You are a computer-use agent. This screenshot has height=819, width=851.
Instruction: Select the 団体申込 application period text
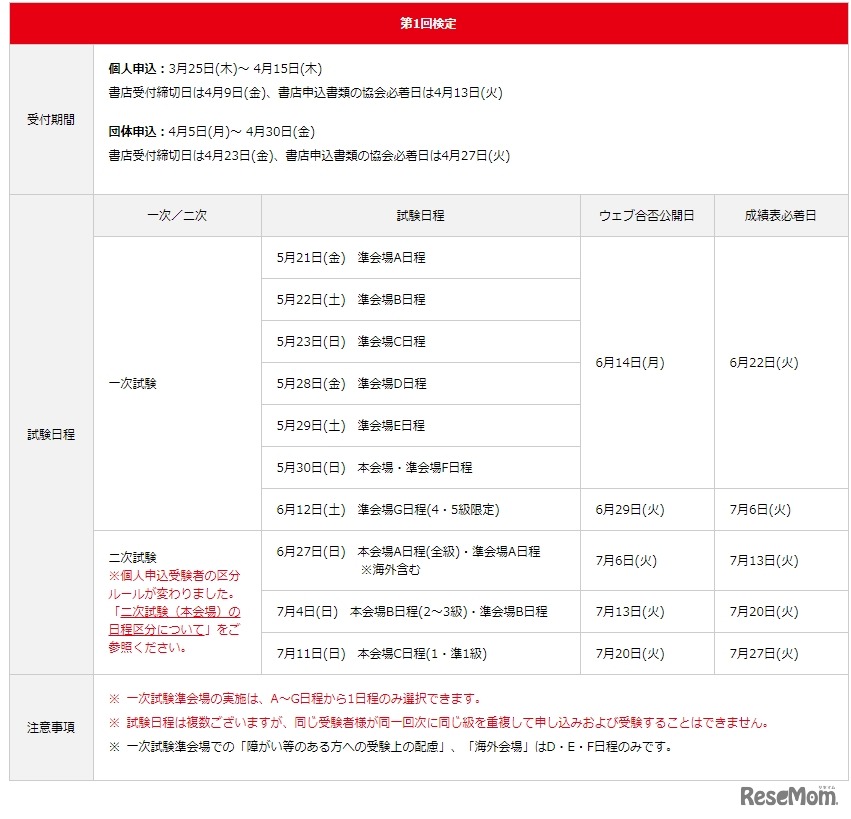point(215,131)
